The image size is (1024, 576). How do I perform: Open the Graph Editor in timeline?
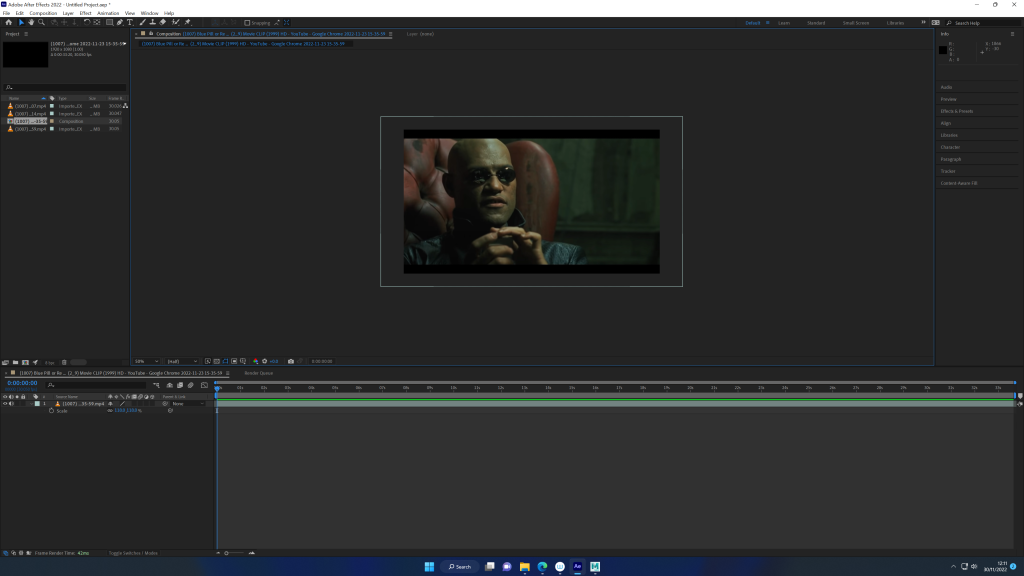(204, 385)
